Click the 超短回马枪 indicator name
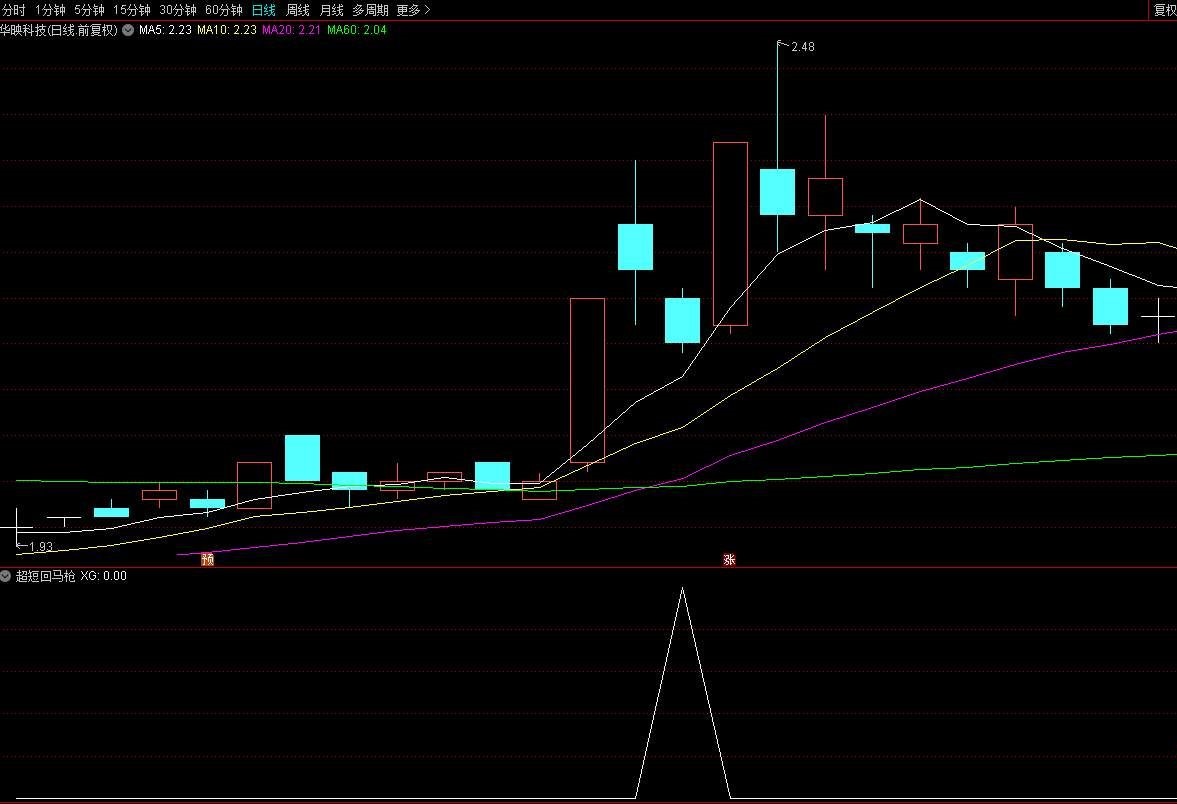This screenshot has height=804, width=1177. click(46, 576)
